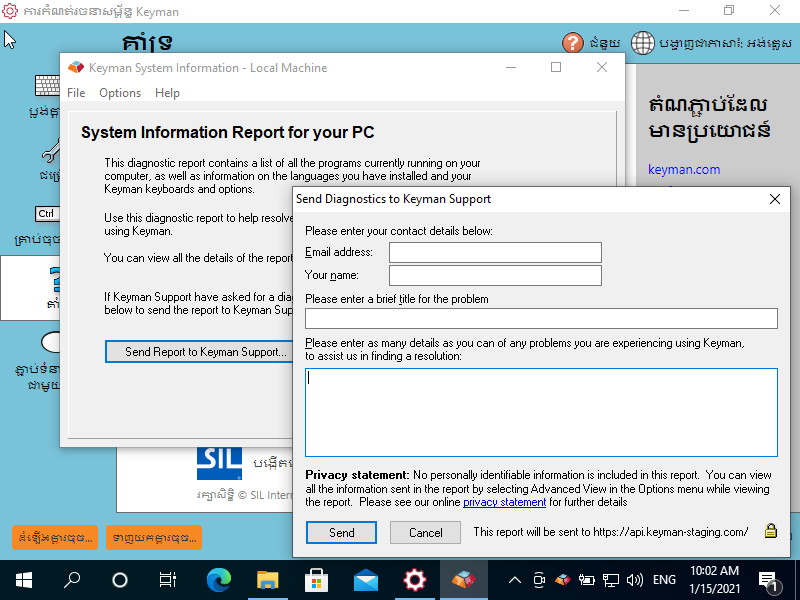Click the problem details text area
Screen dimensions: 800x600
tap(541, 412)
